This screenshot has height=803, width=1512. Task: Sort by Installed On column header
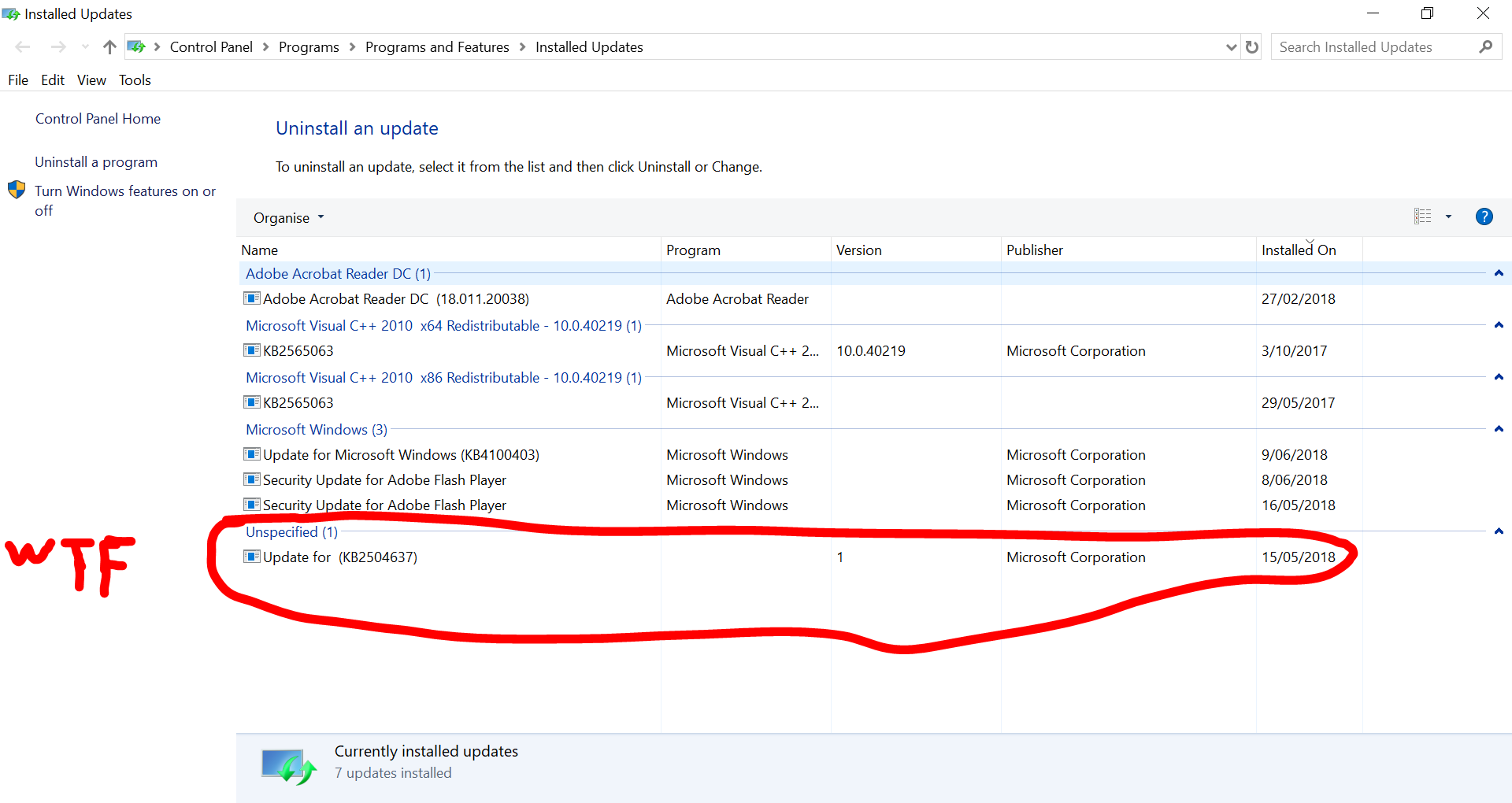point(1309,250)
